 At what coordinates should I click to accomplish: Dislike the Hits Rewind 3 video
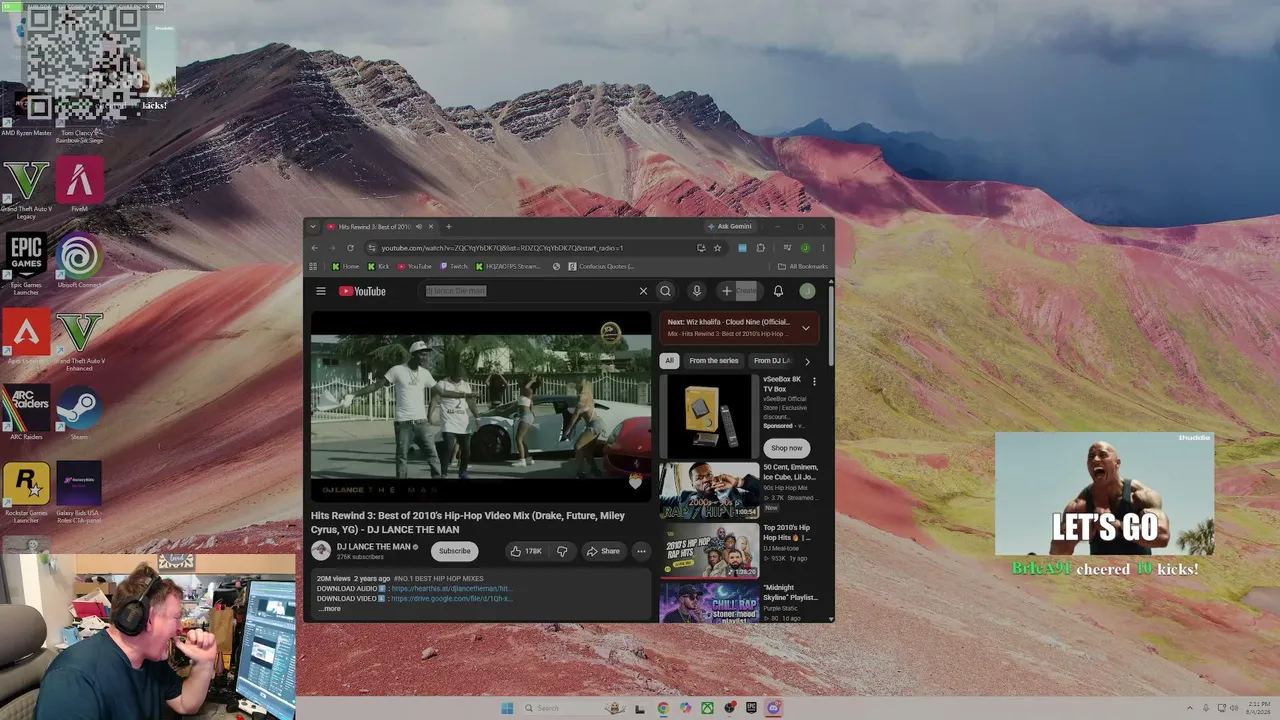[x=562, y=551]
